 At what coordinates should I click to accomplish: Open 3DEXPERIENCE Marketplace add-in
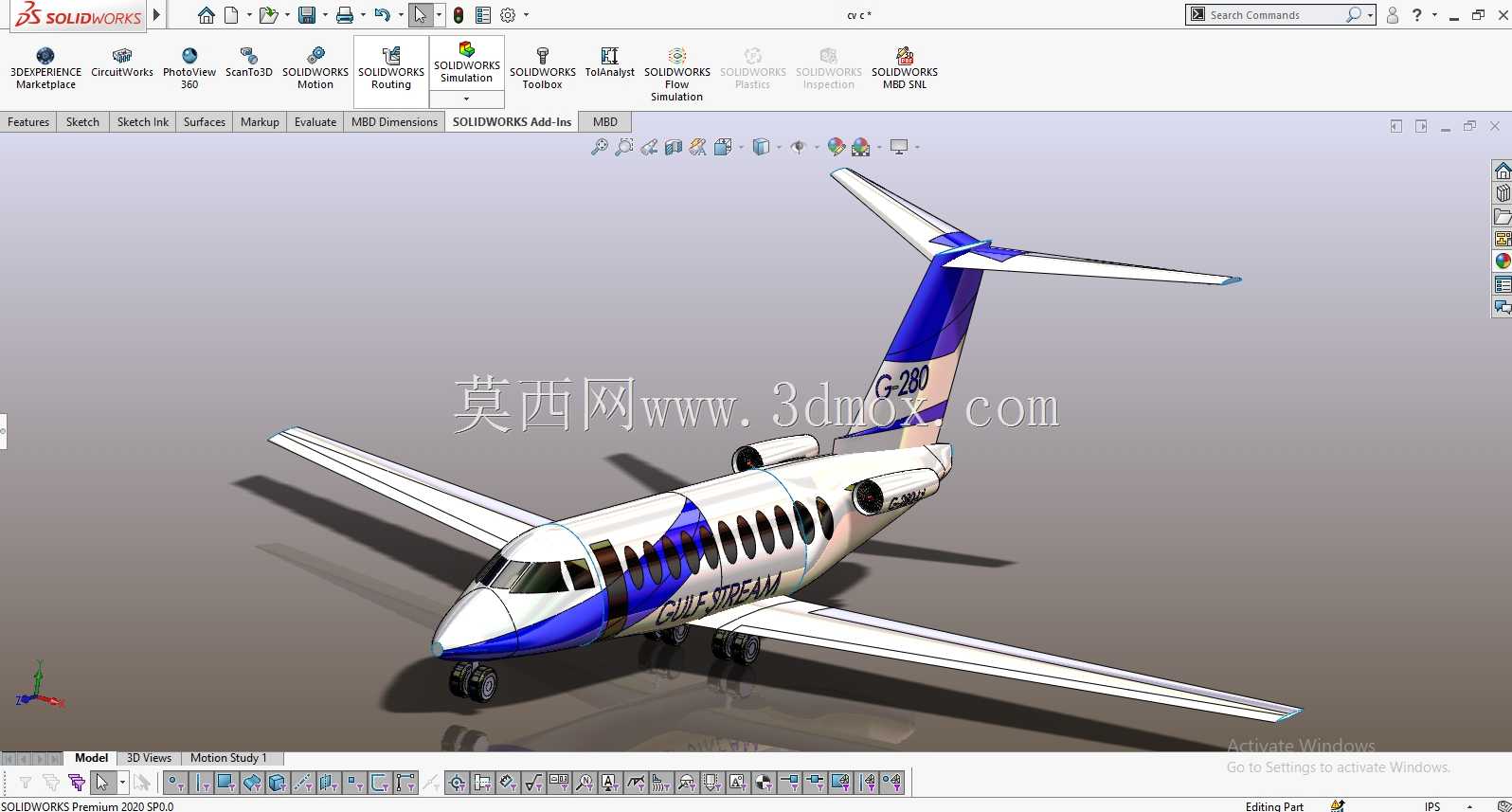(45, 68)
